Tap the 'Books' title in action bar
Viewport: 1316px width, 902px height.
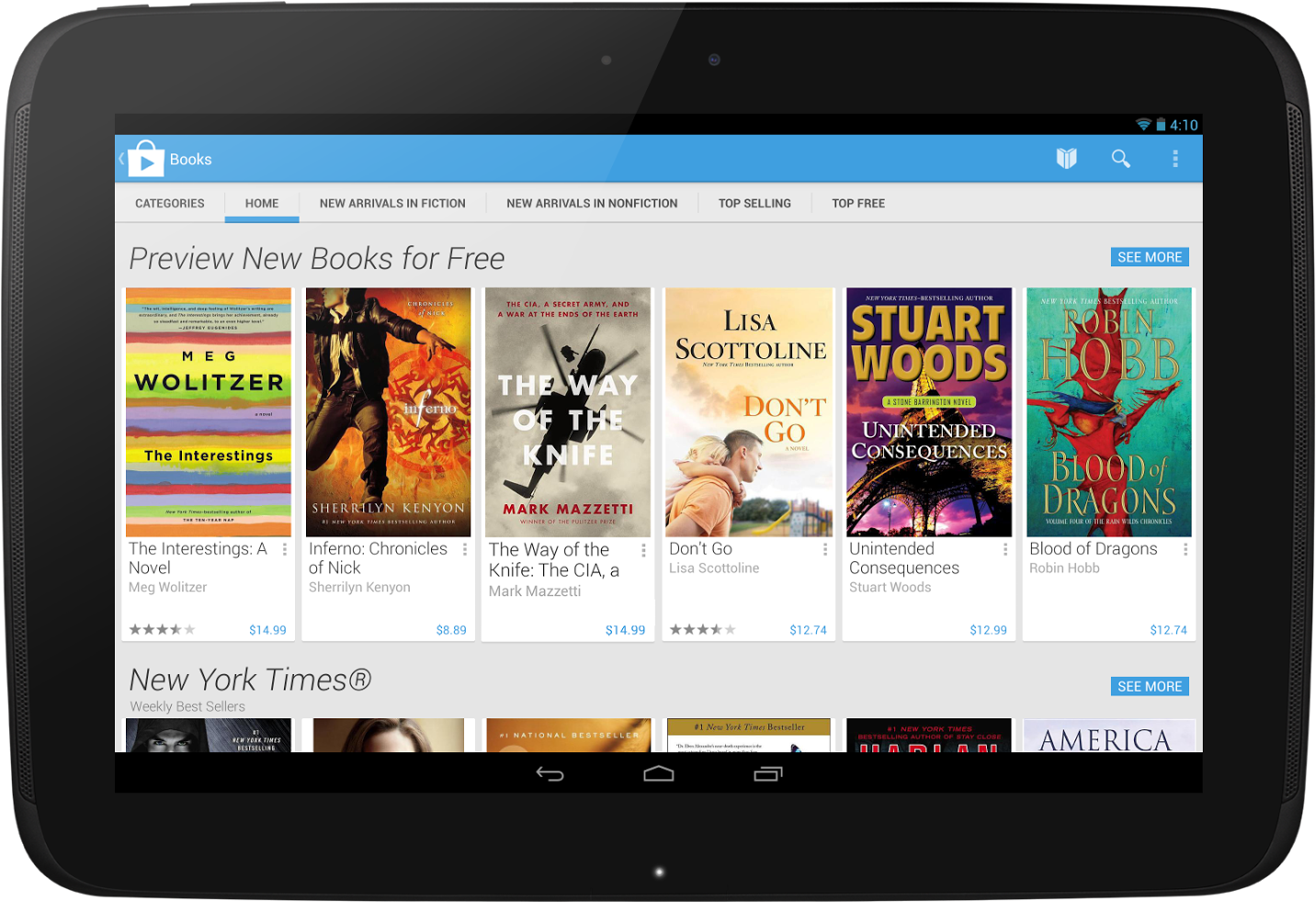190,159
